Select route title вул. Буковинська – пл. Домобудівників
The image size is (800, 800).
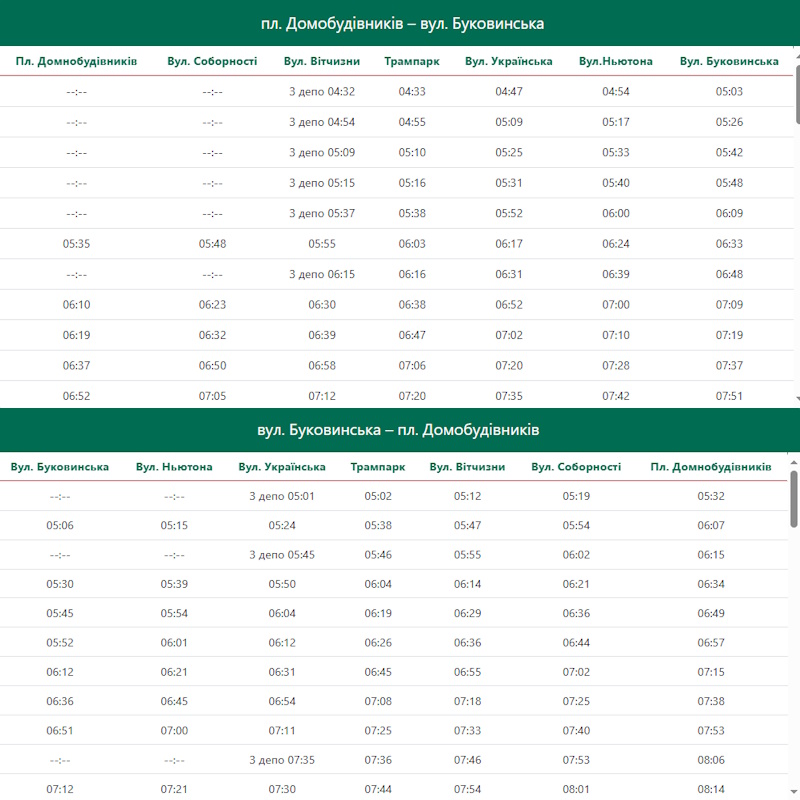click(398, 430)
